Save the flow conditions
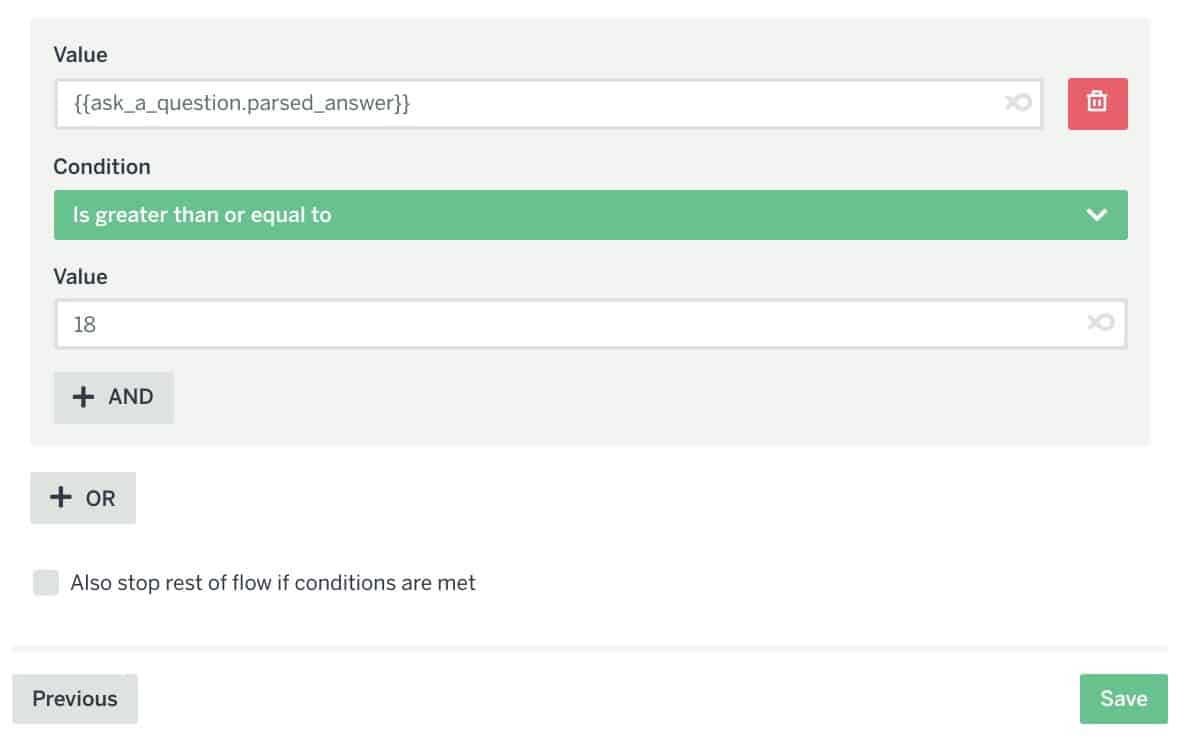1184x744 pixels. [x=1123, y=699]
